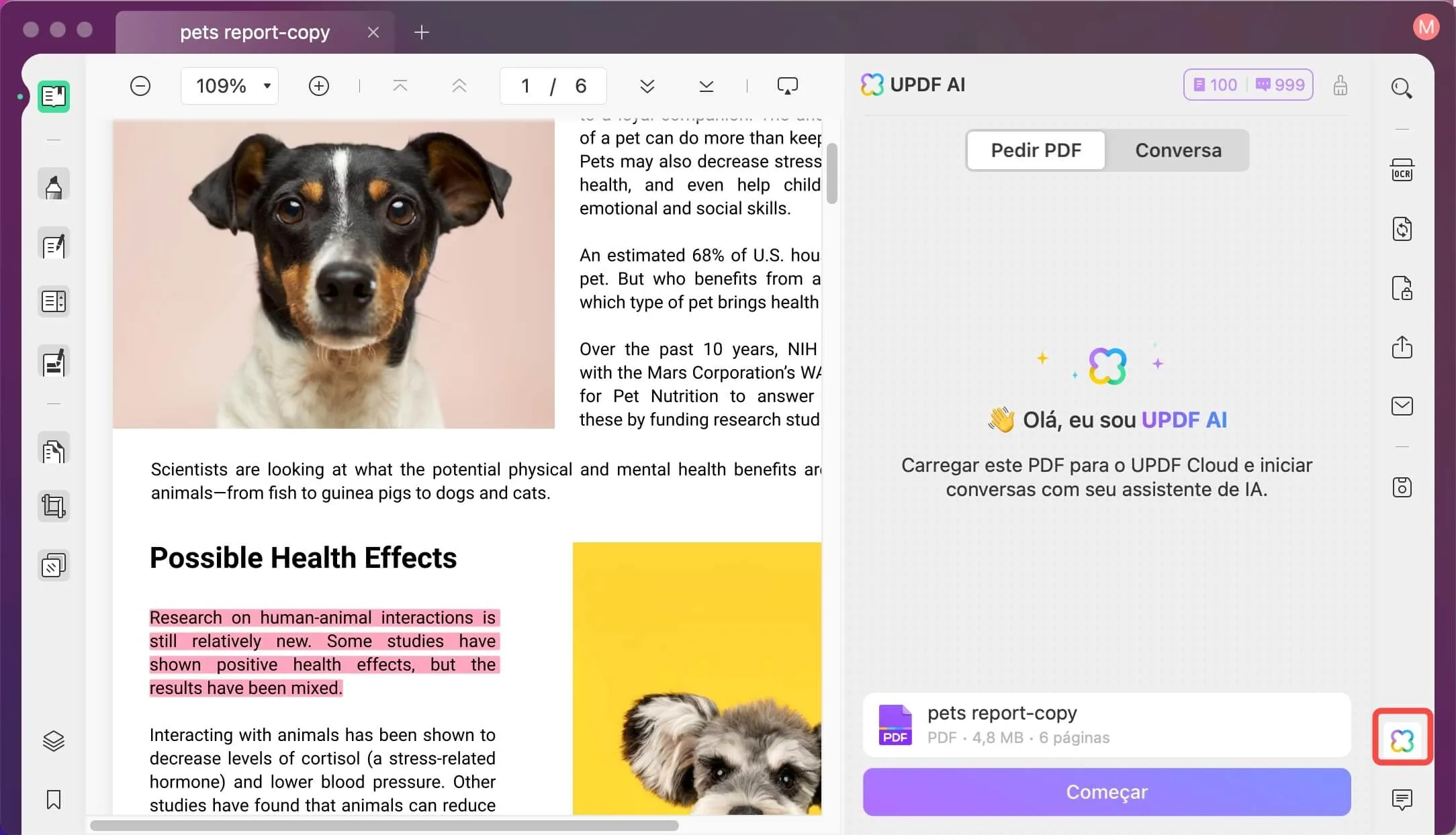The image size is (1456, 835).
Task: Share the current document
Action: click(1402, 347)
